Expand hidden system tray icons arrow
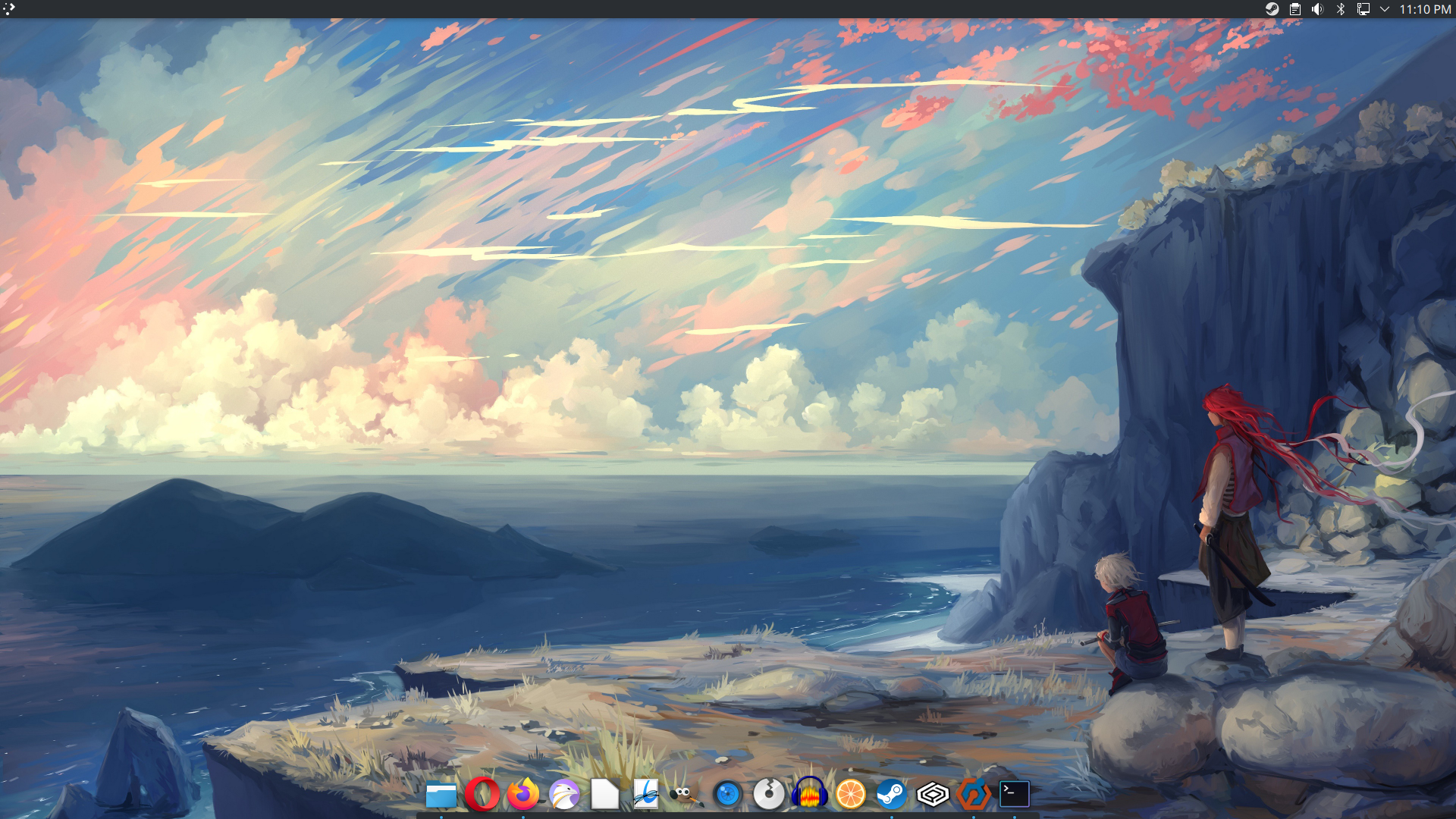Viewport: 1456px width, 819px height. tap(1385, 9)
